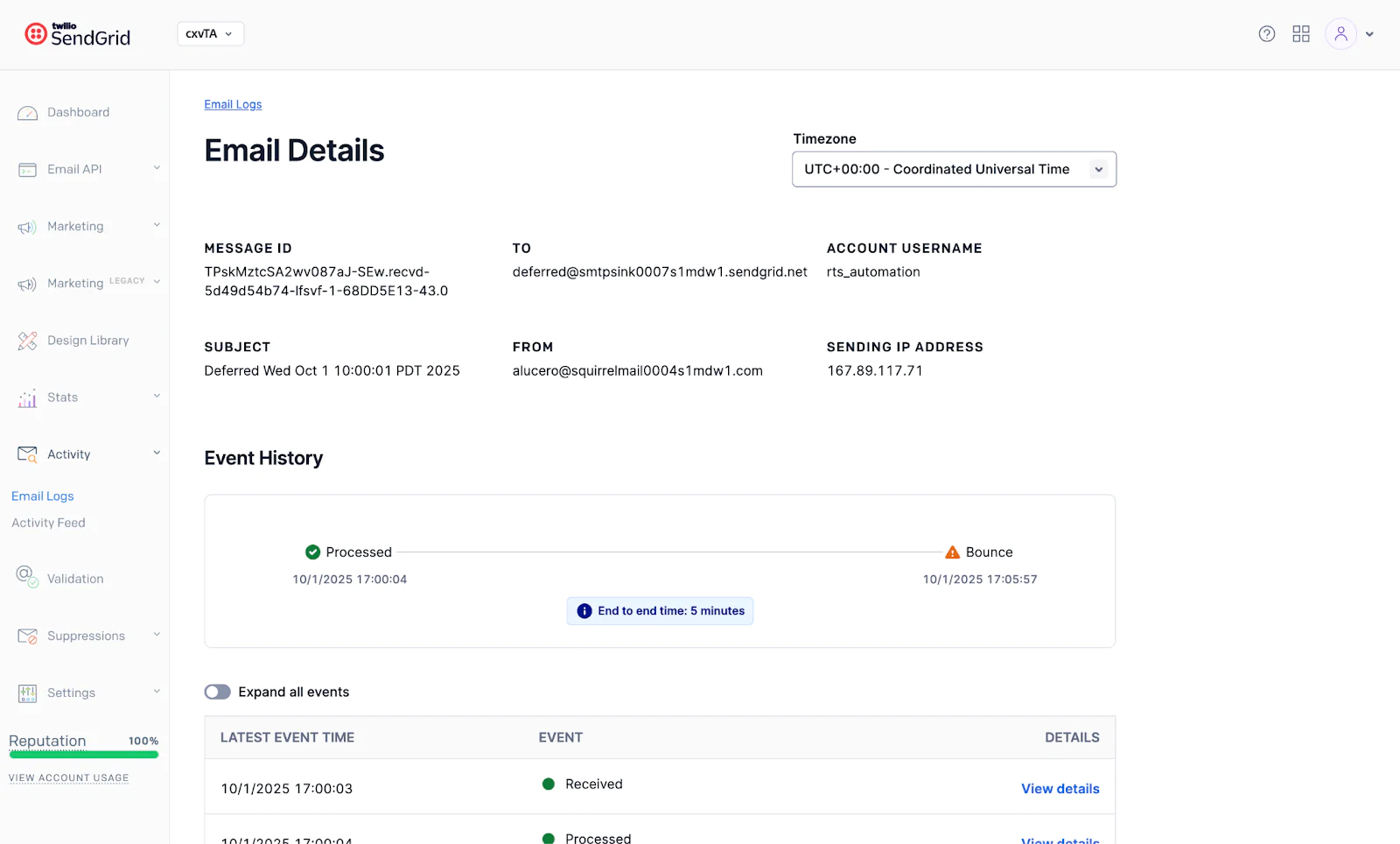Open the VIEW ACCOUNT USAGE link
Viewport: 1400px width, 844px height.
coord(68,777)
